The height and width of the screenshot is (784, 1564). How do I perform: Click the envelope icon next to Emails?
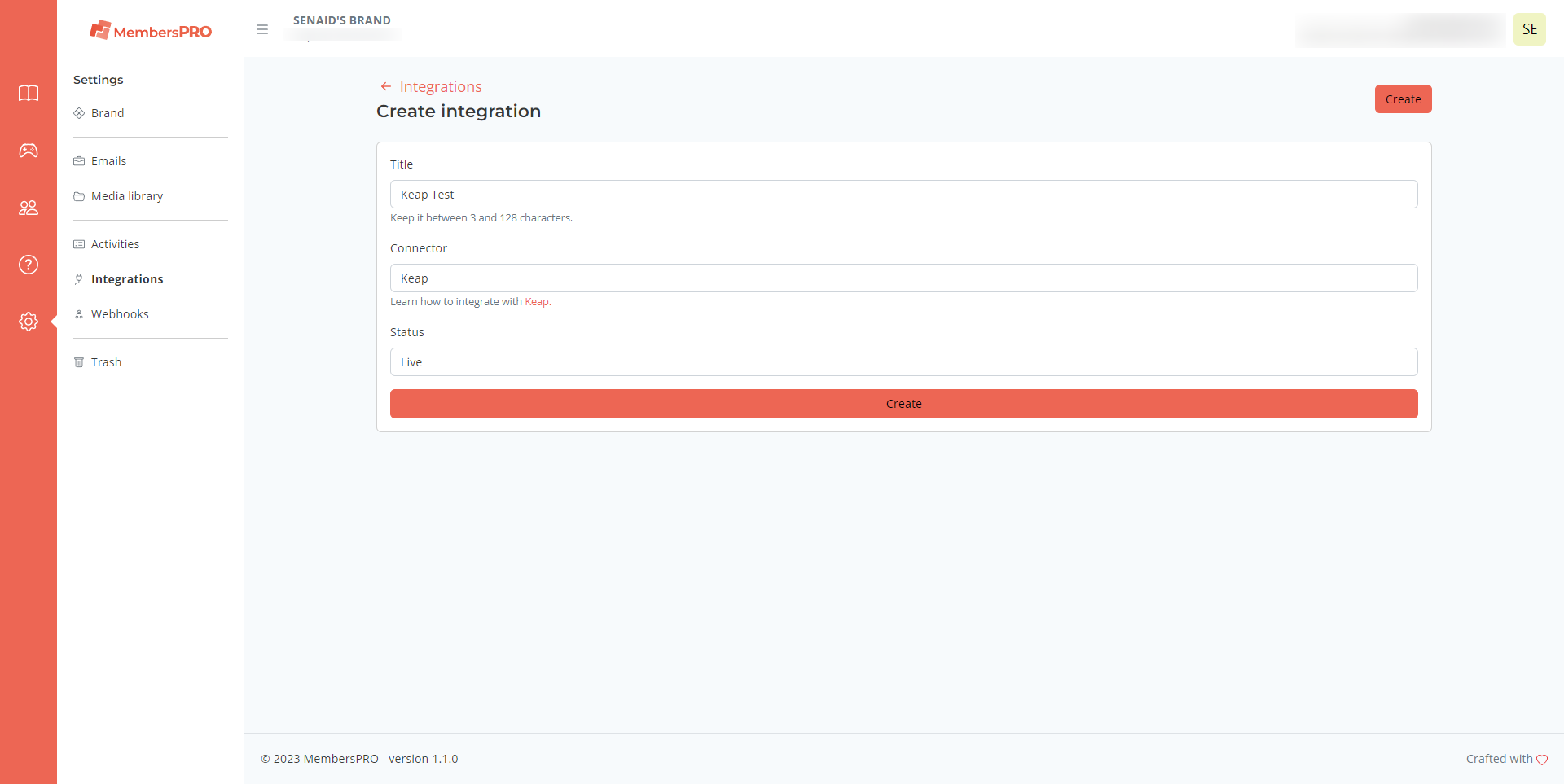tap(78, 160)
